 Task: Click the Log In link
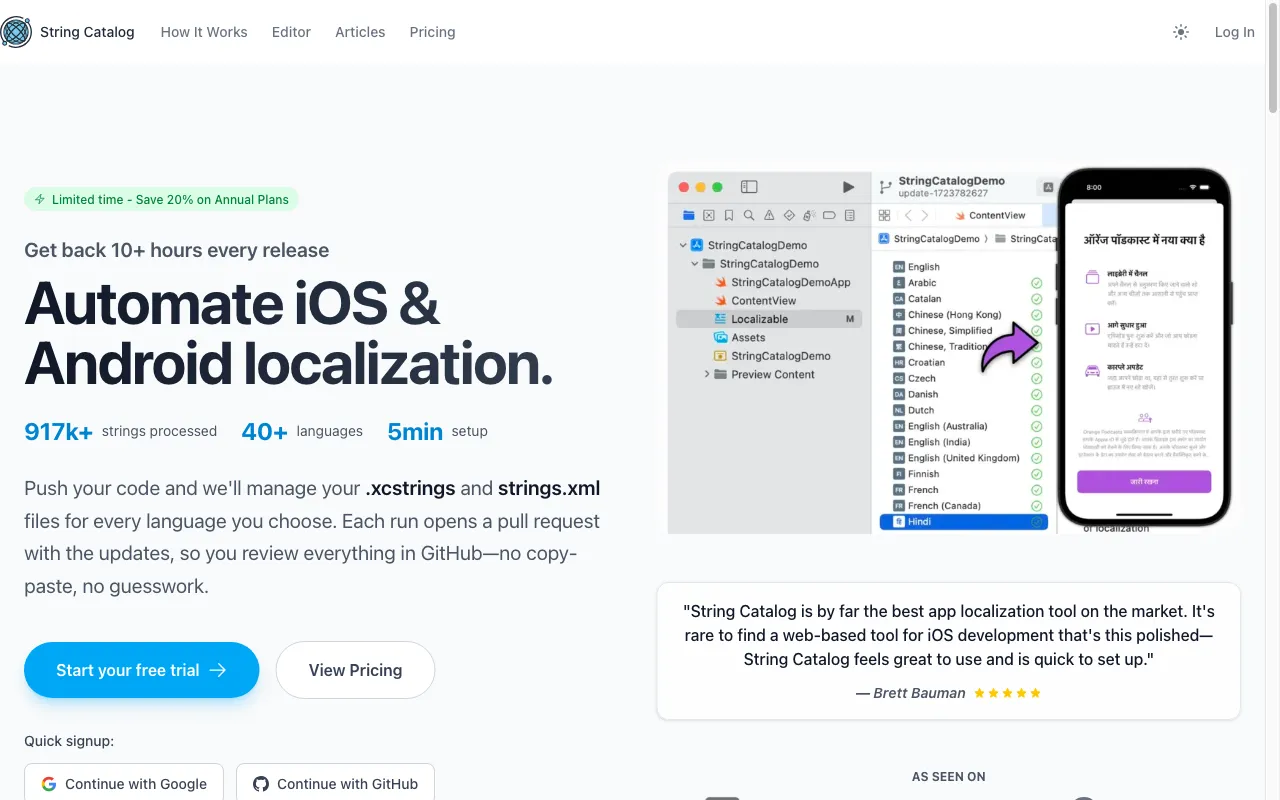1234,32
